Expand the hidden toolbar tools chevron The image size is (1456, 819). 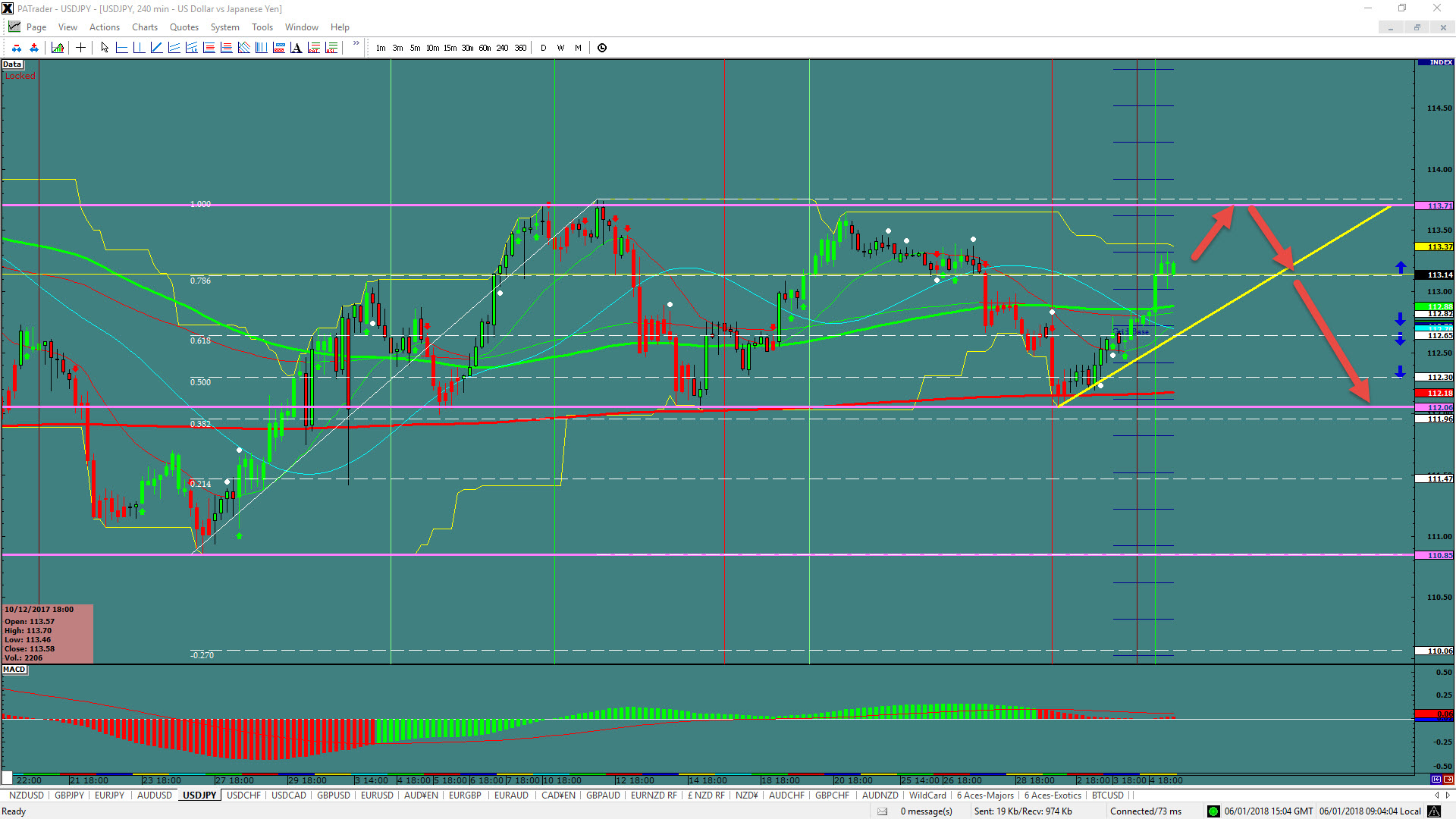(356, 43)
